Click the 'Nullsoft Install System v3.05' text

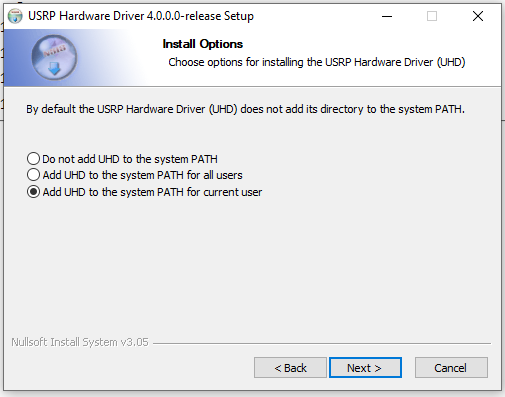pyautogui.click(x=80, y=342)
